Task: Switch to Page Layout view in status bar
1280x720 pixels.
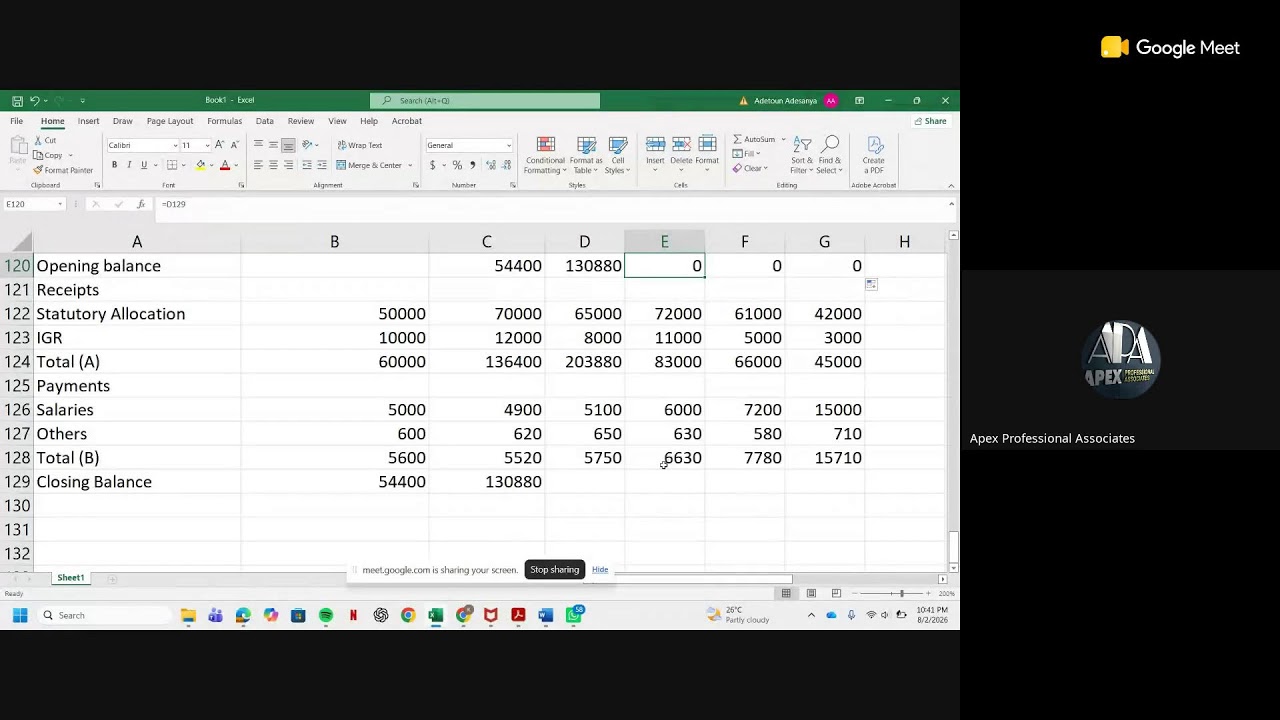Action: point(811,594)
